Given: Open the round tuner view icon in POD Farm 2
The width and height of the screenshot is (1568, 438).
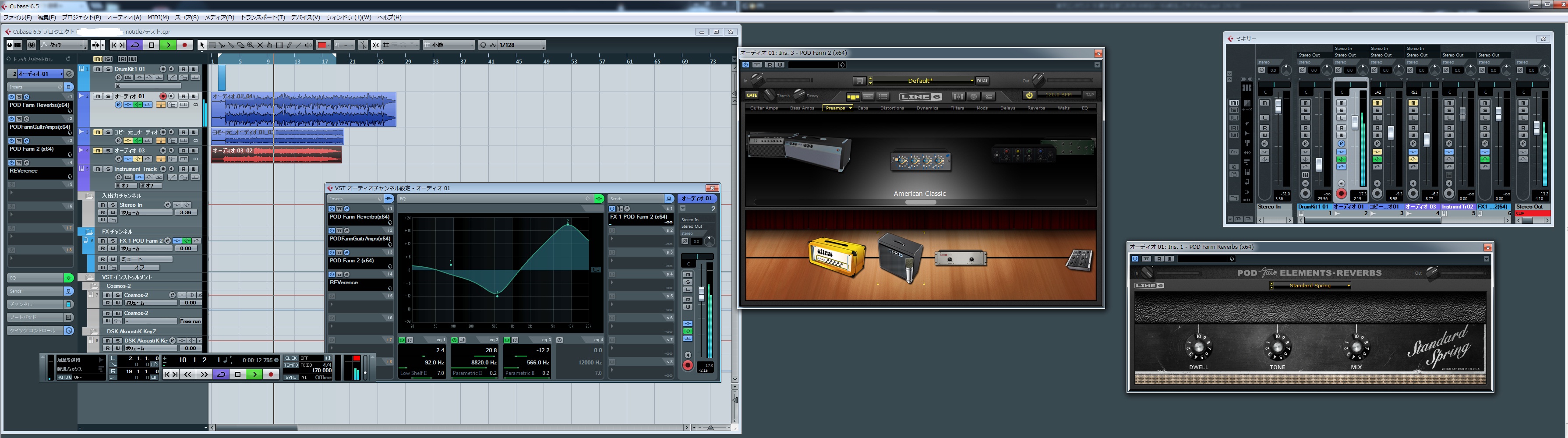Looking at the screenshot, I should (x=974, y=96).
